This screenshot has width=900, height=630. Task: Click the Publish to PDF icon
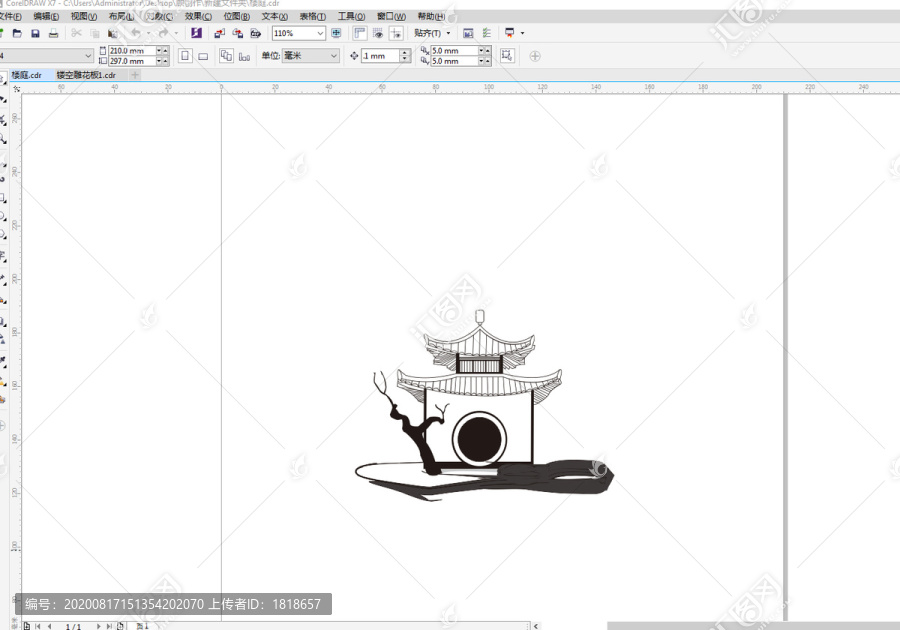point(255,33)
